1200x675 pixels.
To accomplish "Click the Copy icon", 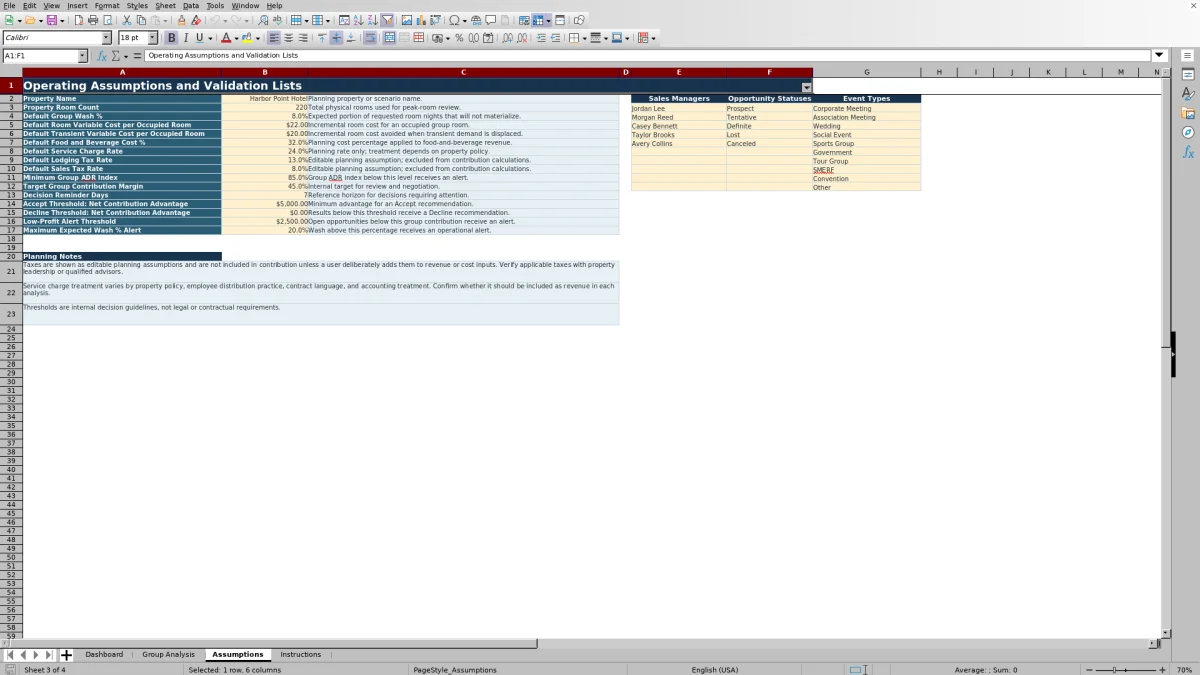I will click(141, 20).
